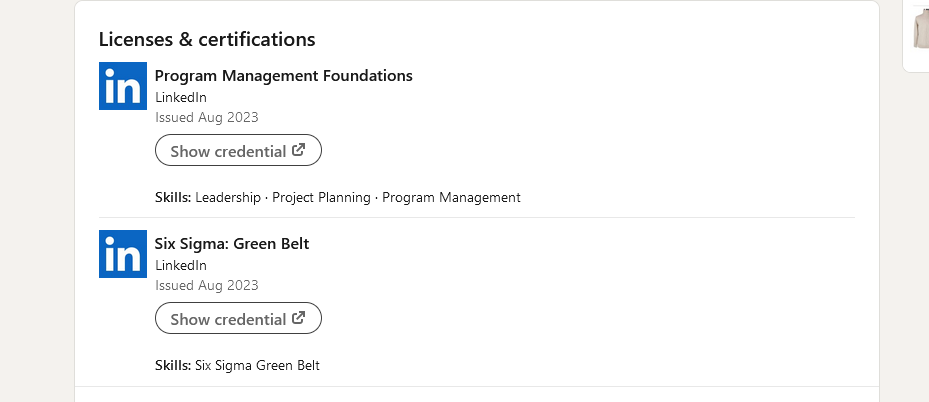Viewport: 929px width, 402px height.
Task: Click external-link icon in Program Management credential button
Action: [299, 150]
